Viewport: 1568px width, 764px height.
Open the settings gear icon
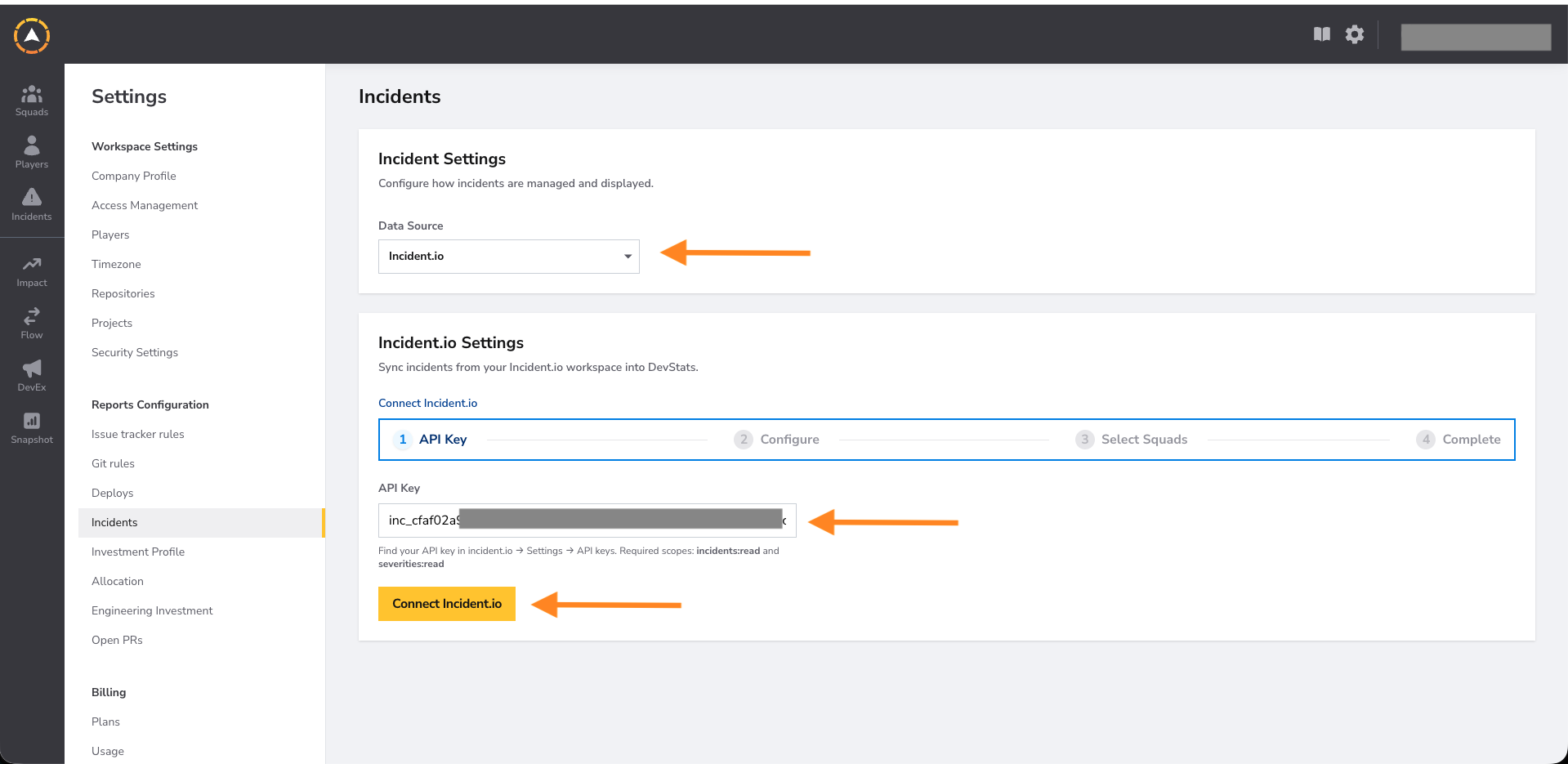pyautogui.click(x=1355, y=34)
